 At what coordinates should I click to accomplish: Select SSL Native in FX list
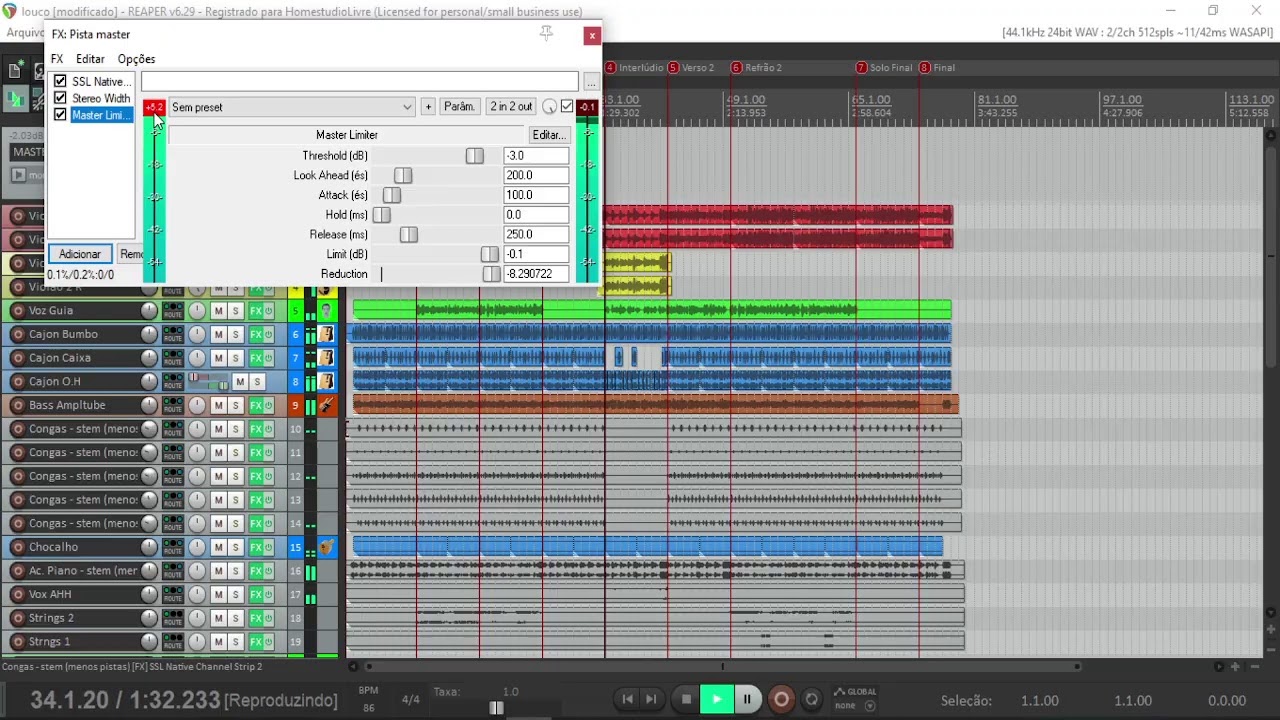point(100,81)
